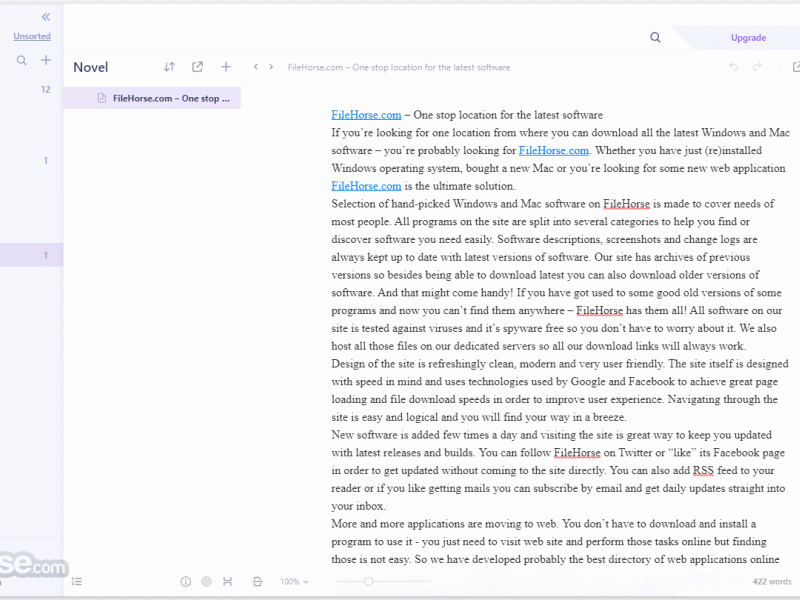Create new document with plus next to Novel

226,67
